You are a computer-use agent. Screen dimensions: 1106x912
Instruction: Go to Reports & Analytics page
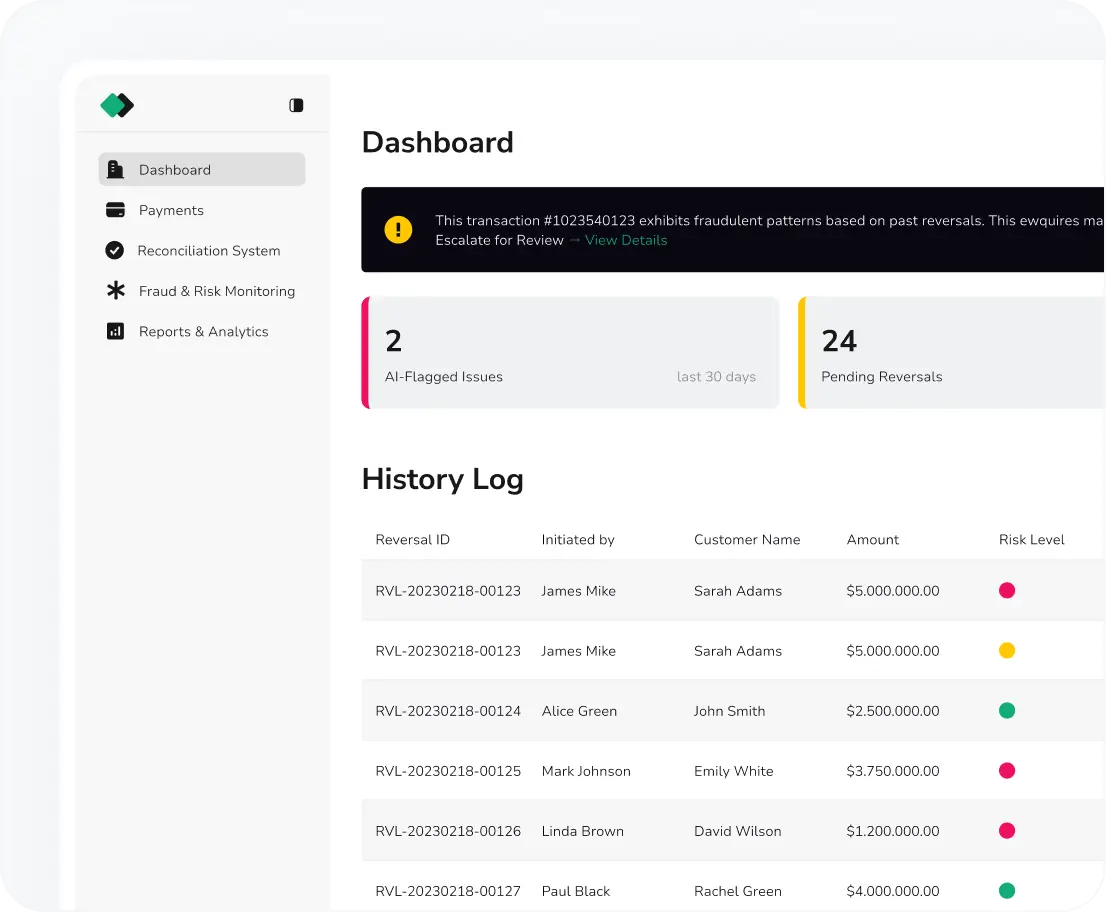203,331
